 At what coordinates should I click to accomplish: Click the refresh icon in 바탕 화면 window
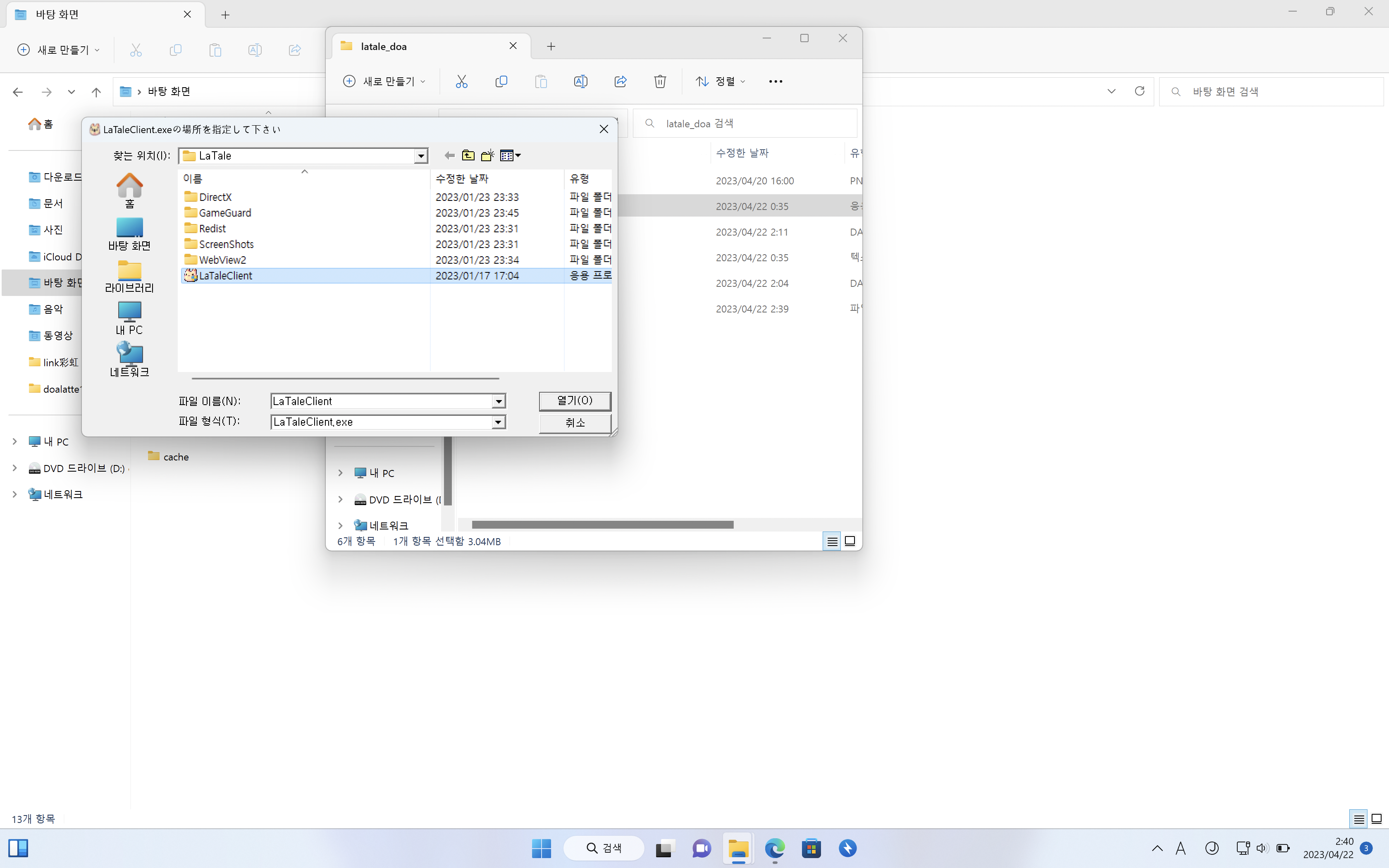pyautogui.click(x=1139, y=91)
